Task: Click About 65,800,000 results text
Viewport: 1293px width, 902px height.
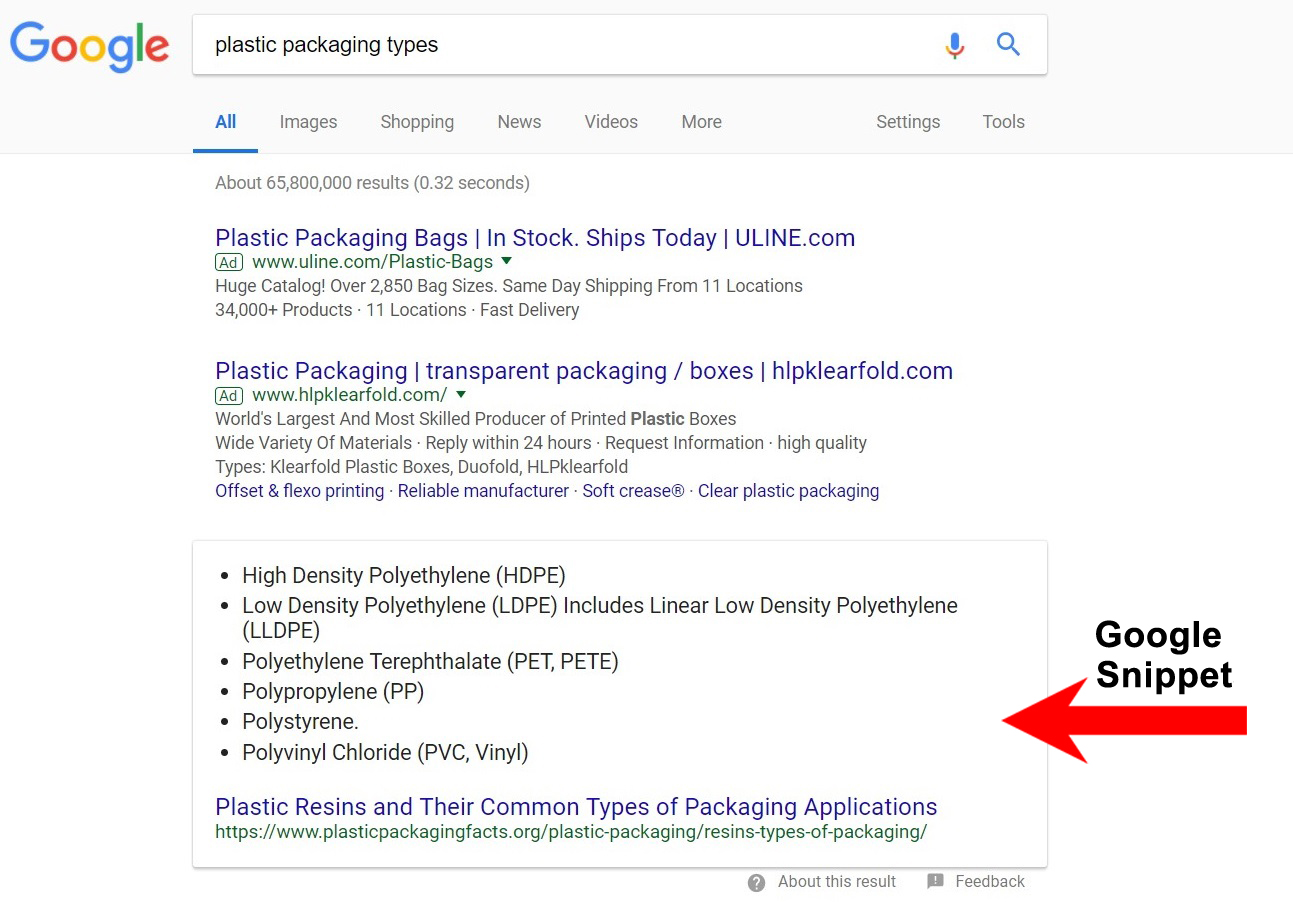Action: click(372, 183)
